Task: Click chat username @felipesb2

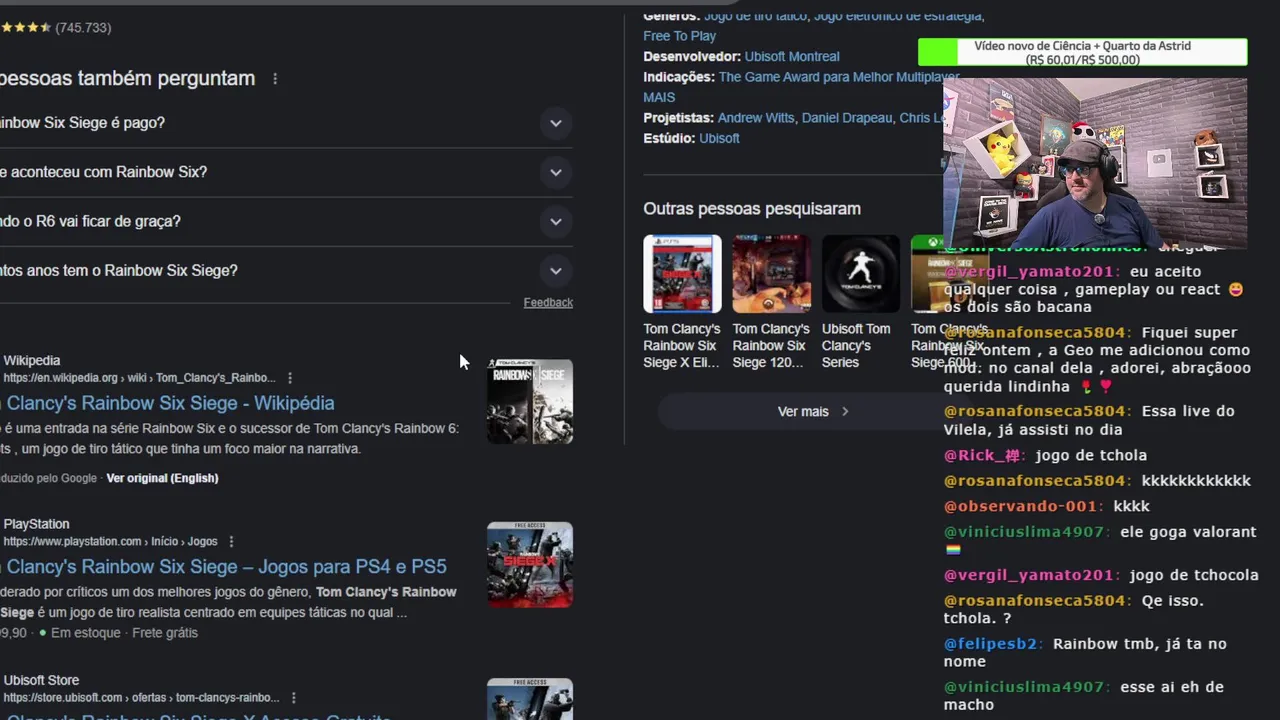Action: tap(990, 644)
